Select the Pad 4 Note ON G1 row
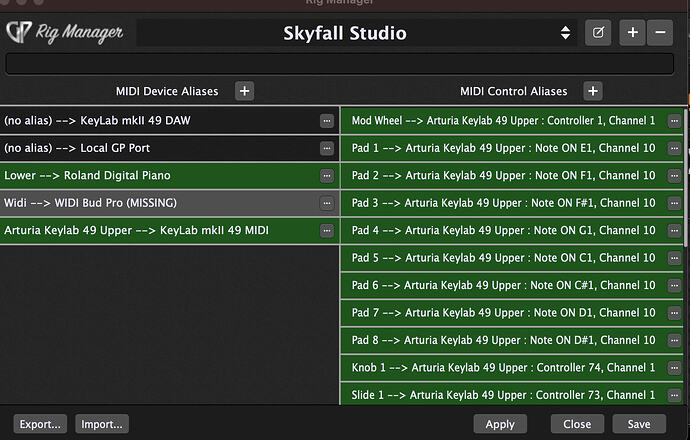Screen dimensions: 690x440 [512, 230]
